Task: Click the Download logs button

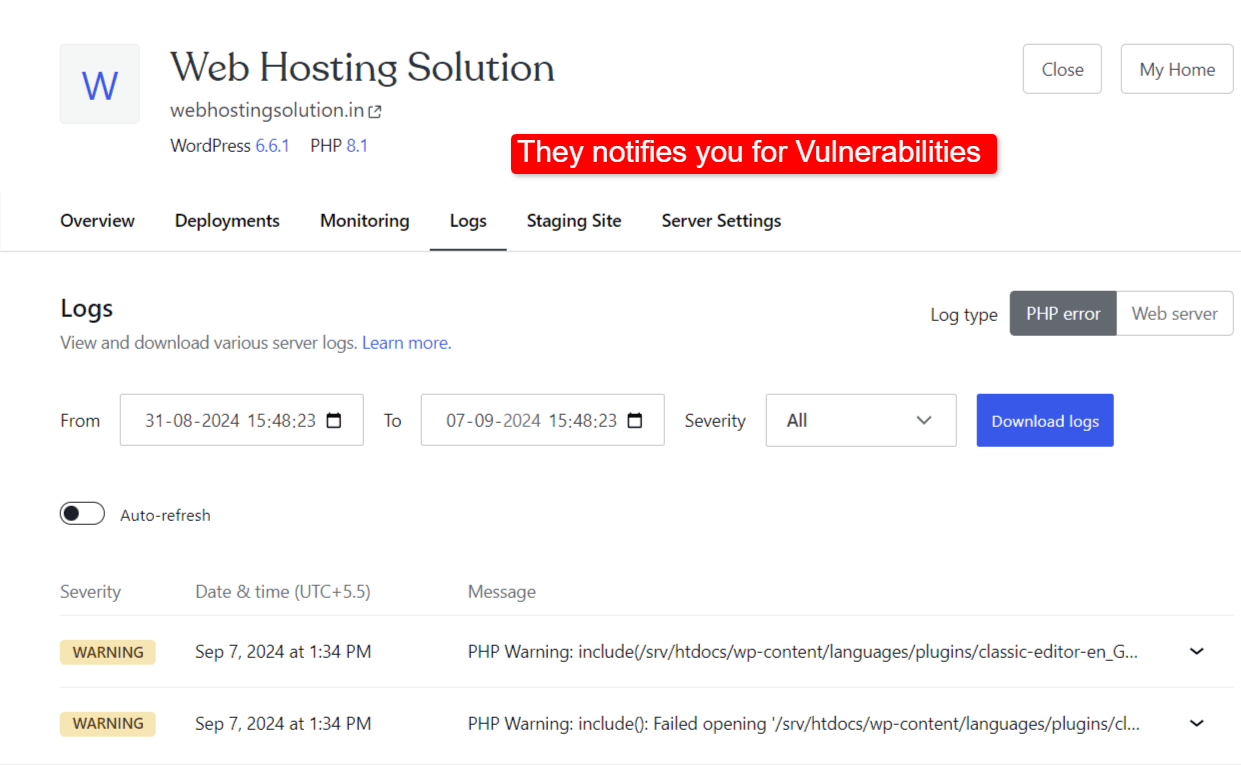Action: (x=1045, y=420)
